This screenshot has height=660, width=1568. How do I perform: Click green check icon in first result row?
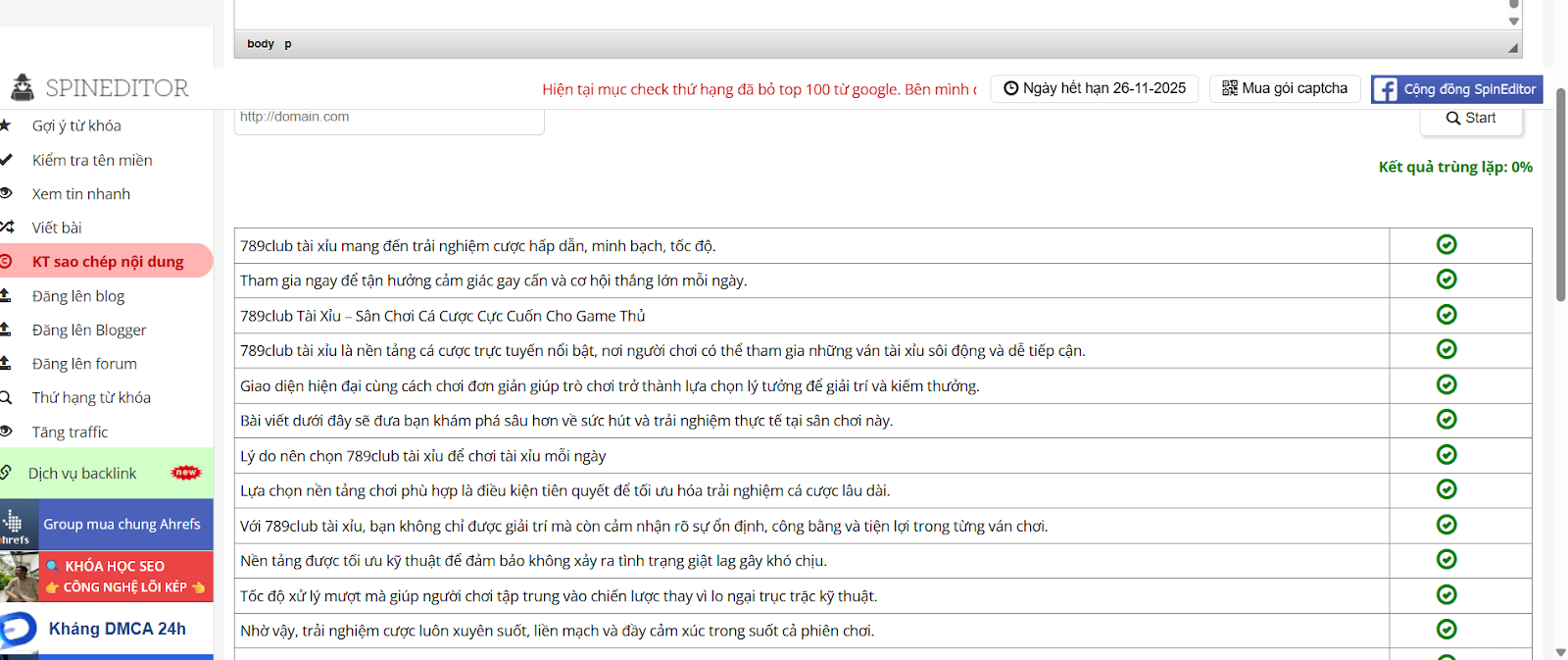tap(1446, 244)
